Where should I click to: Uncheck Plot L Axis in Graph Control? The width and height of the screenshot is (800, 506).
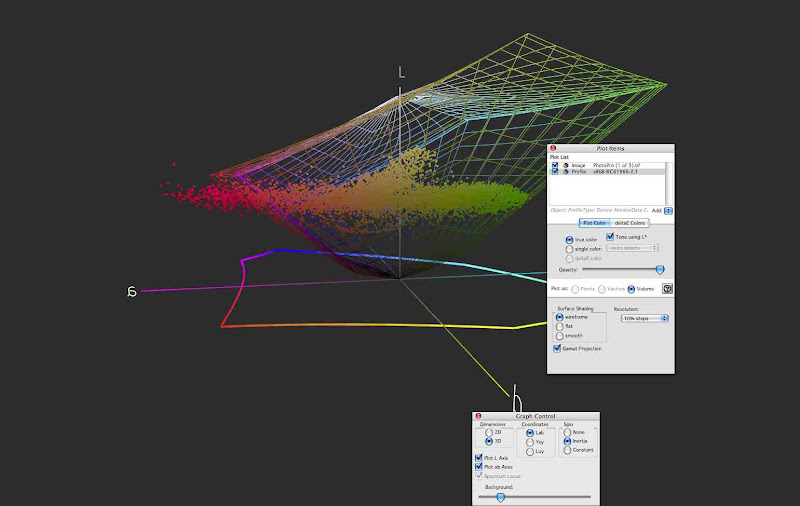tap(479, 458)
